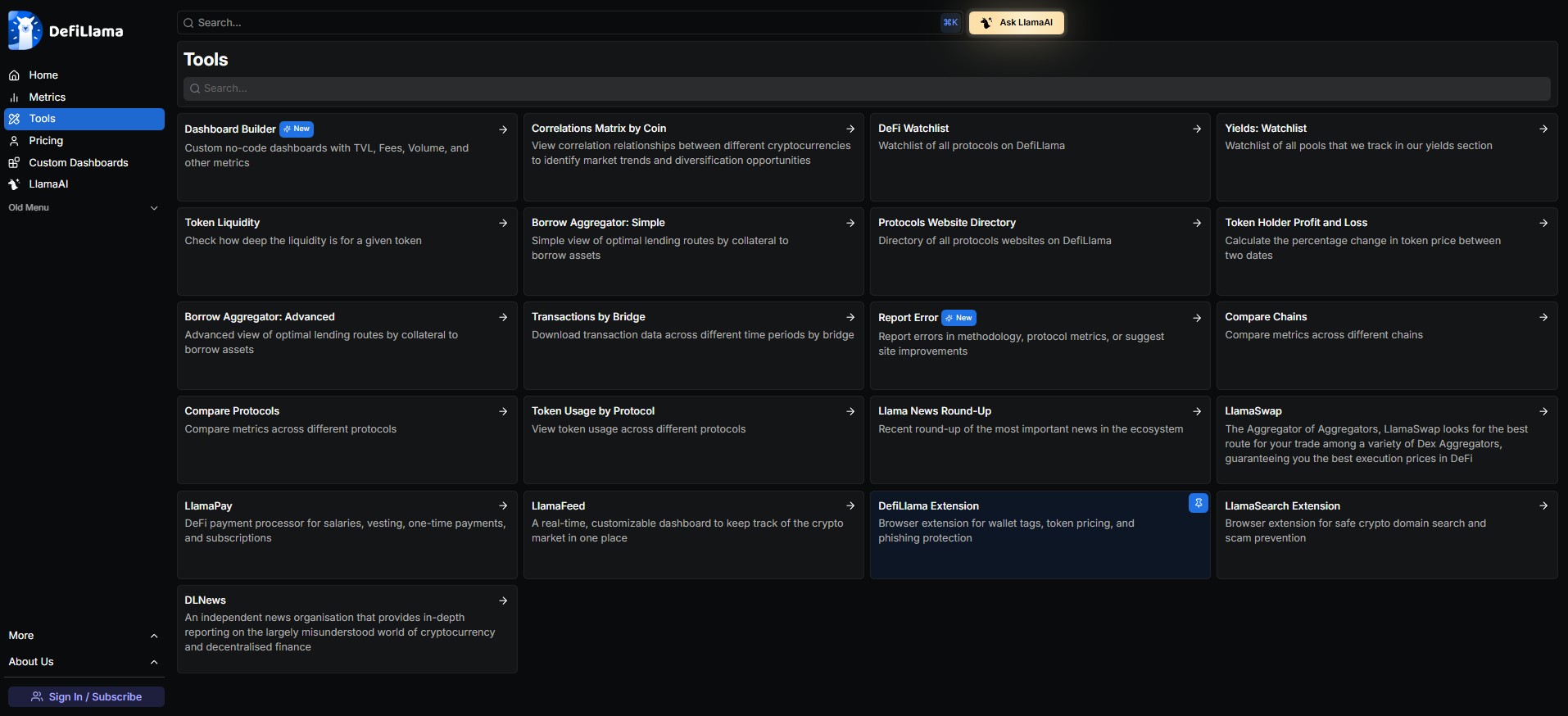Expand the Old Menu section
The image size is (1568, 716).
[x=153, y=208]
